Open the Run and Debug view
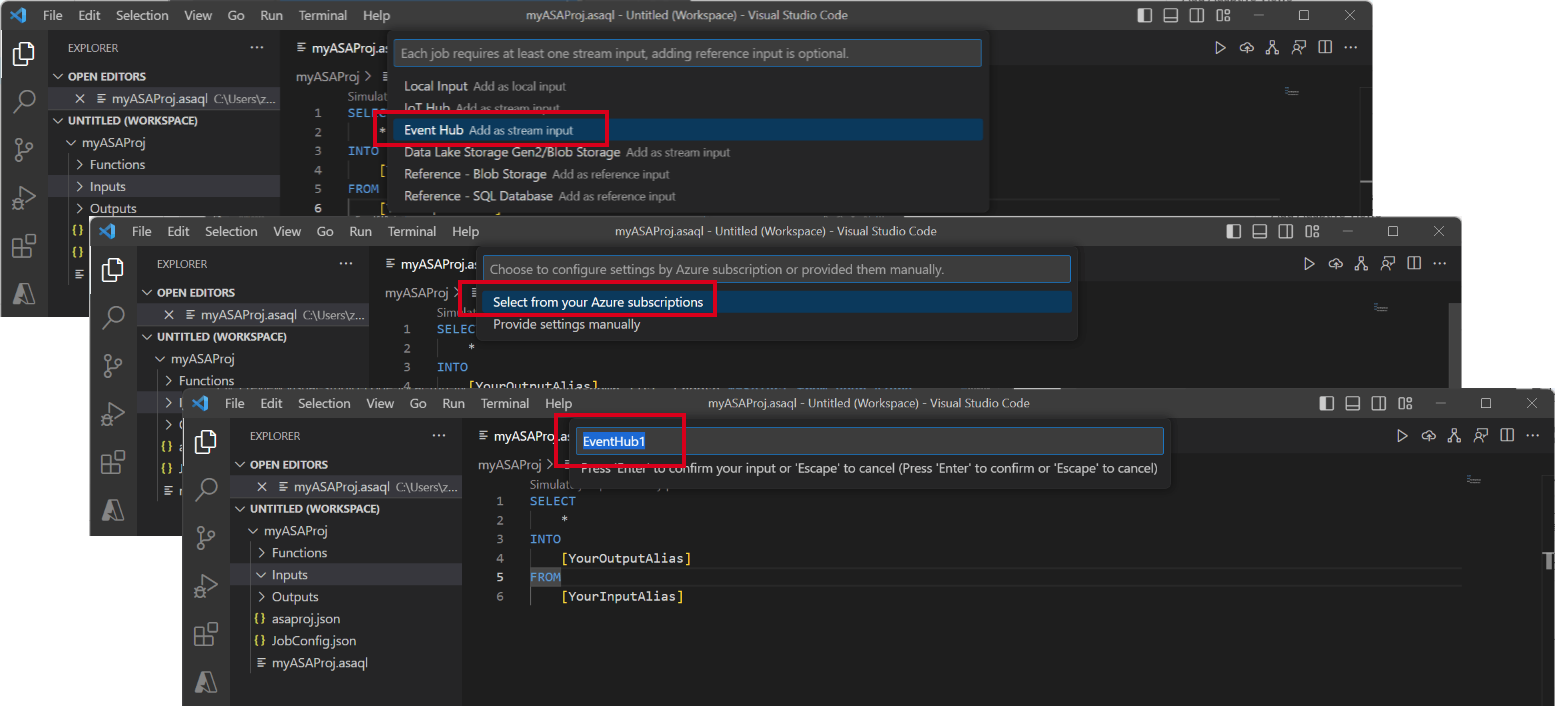Viewport: 1555px width, 706px height. pyautogui.click(x=206, y=586)
